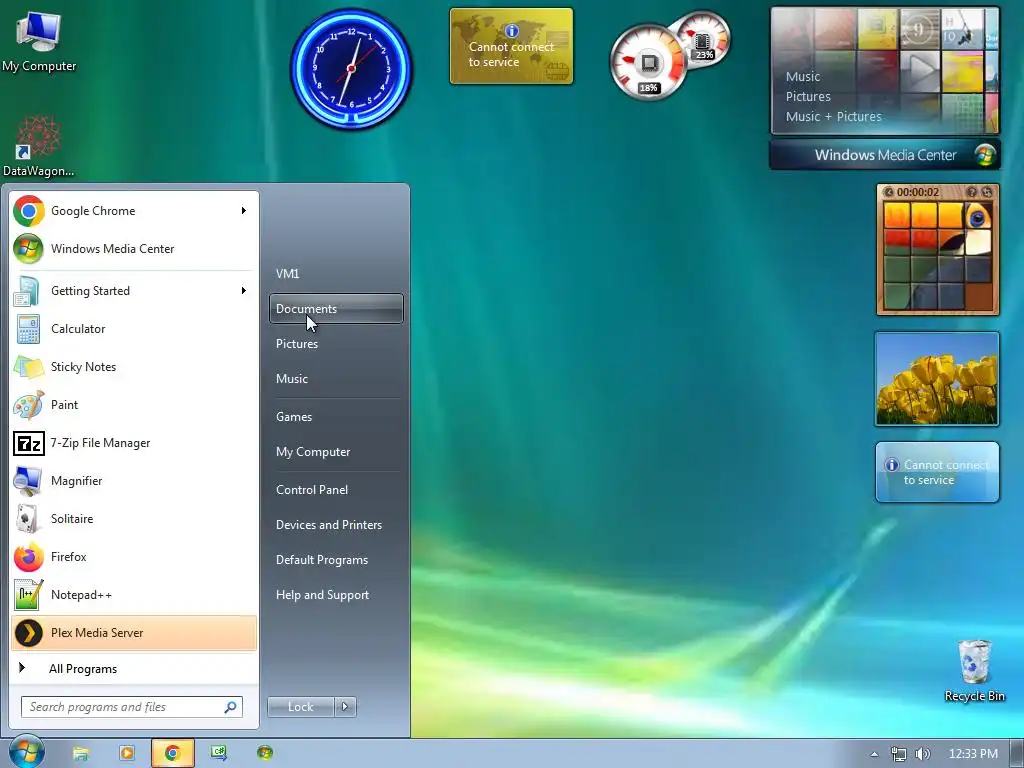The height and width of the screenshot is (768, 1024).
Task: Open Devices and Printers
Action: coord(336,525)
